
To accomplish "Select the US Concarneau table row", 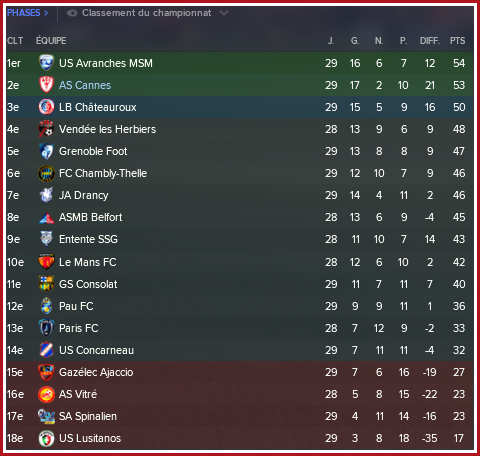I will (x=240, y=350).
